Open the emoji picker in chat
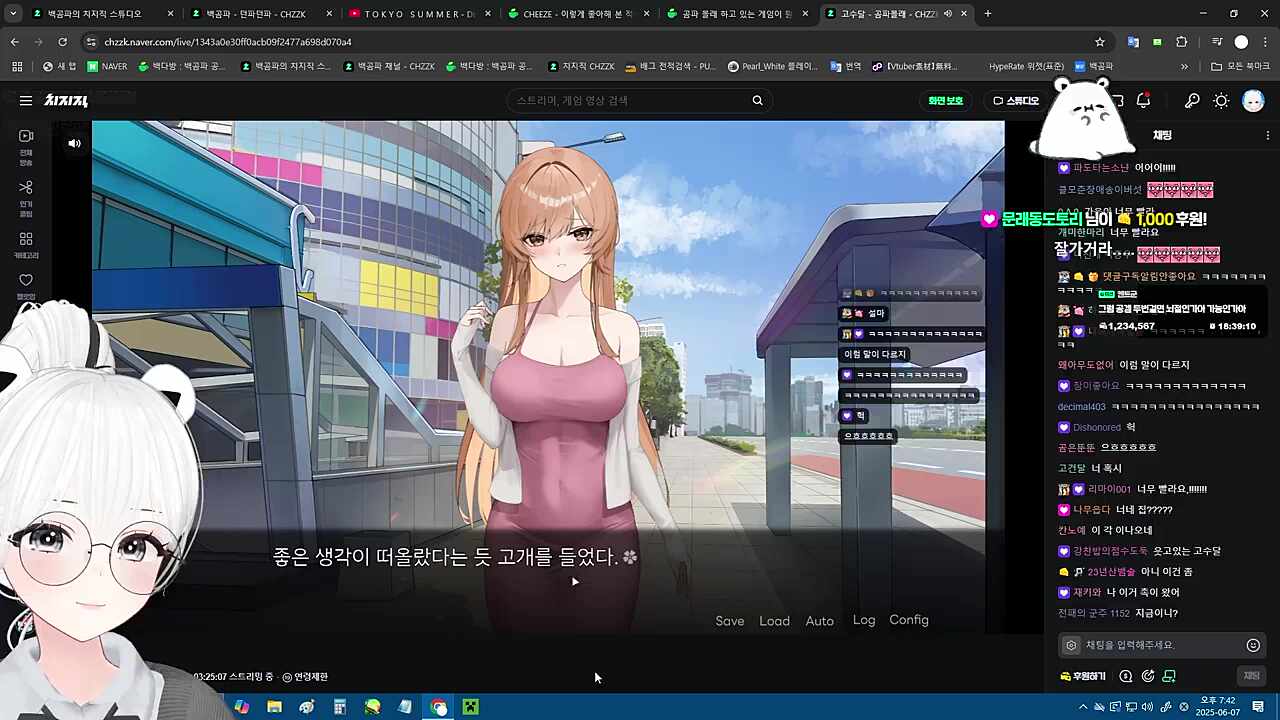1280x720 pixels. 1253,645
